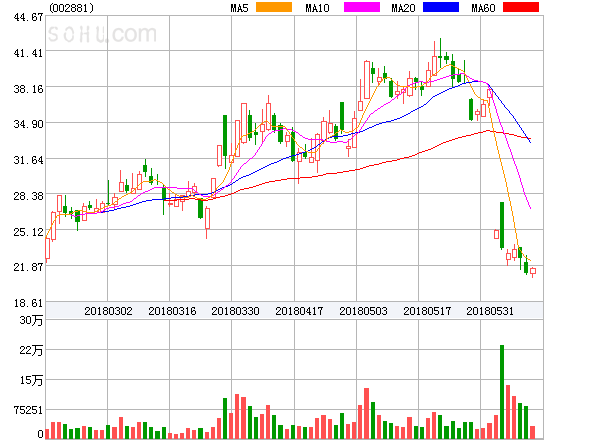Click the 20180316 date label
The width and height of the screenshot is (600, 440).
[172, 311]
